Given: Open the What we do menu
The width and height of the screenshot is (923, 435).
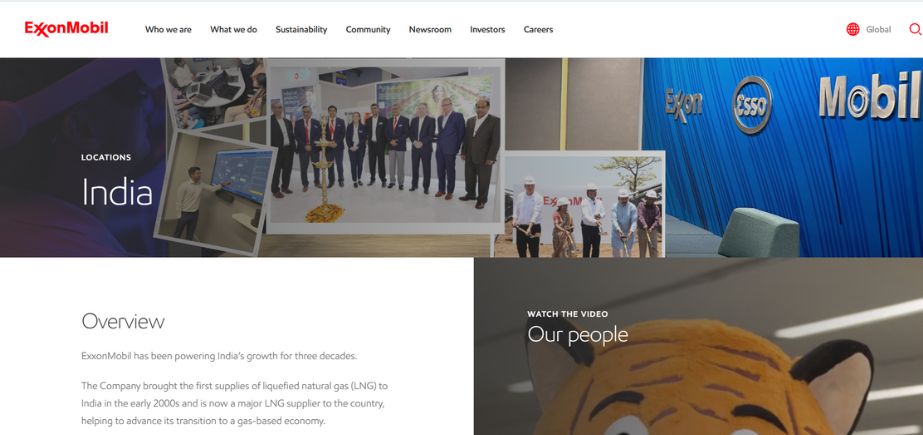Looking at the screenshot, I should pyautogui.click(x=234, y=29).
